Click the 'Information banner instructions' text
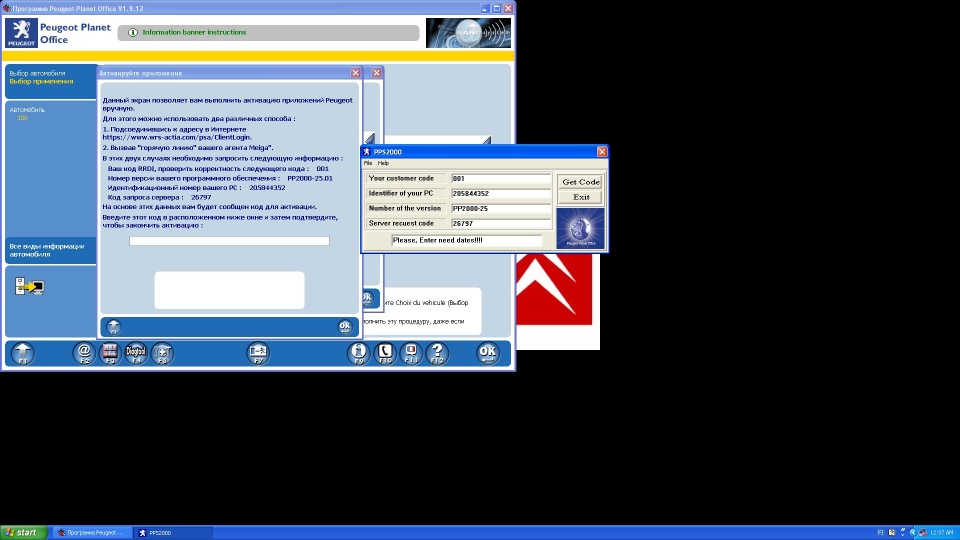The image size is (960, 540). (194, 32)
